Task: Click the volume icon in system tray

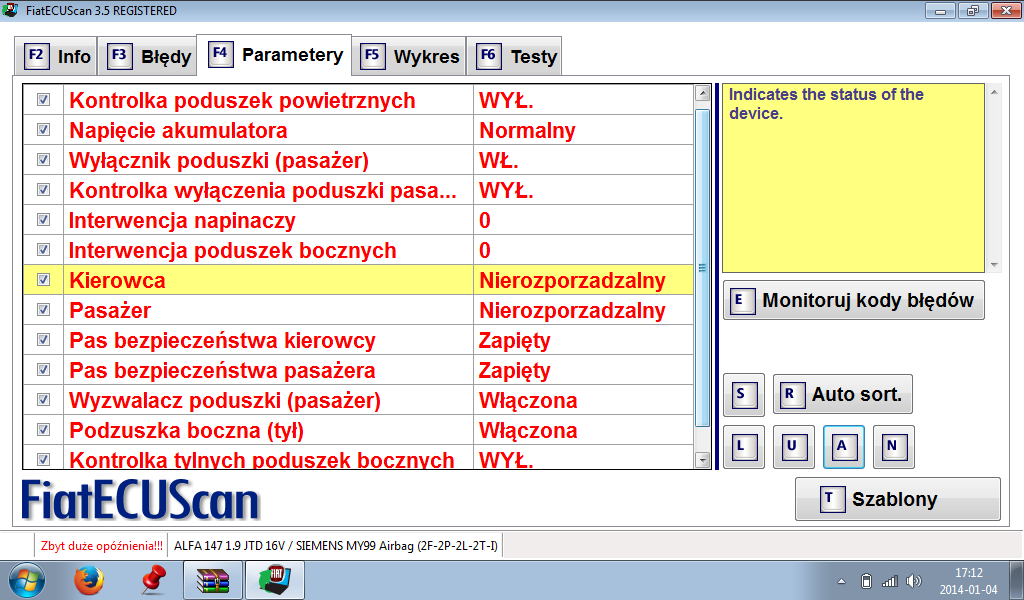Action: click(x=913, y=581)
